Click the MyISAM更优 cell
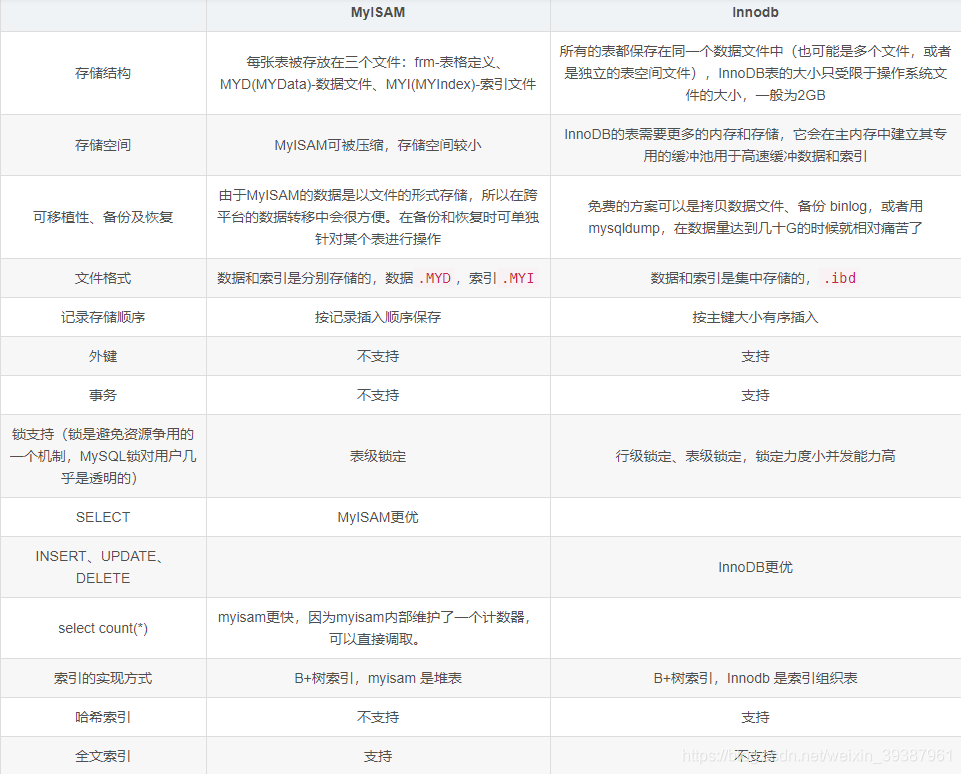Screen dimensions: 961x774 377,517
